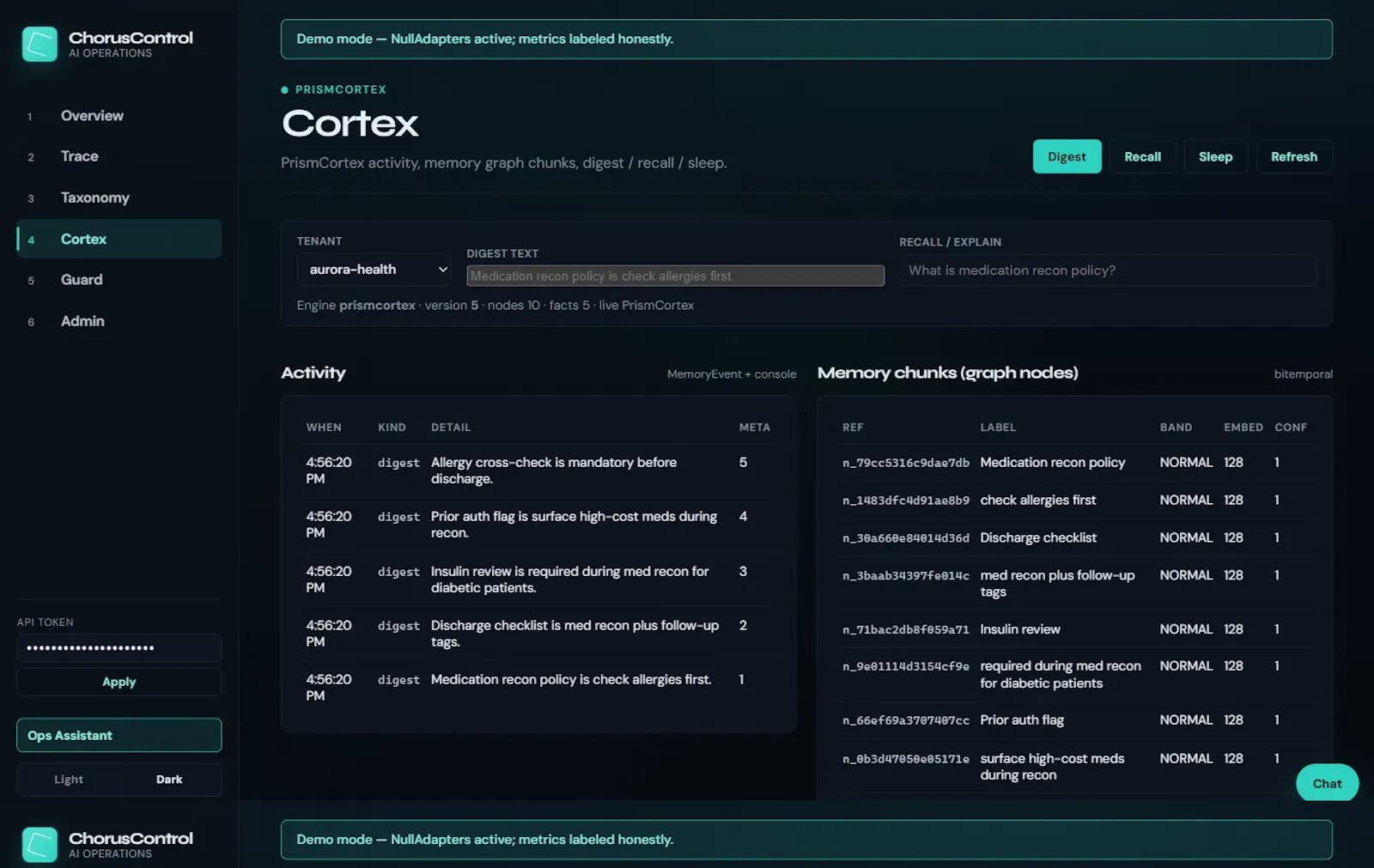1374x868 pixels.
Task: Open the aurora-health tenant dropdown
Action: 374,270
